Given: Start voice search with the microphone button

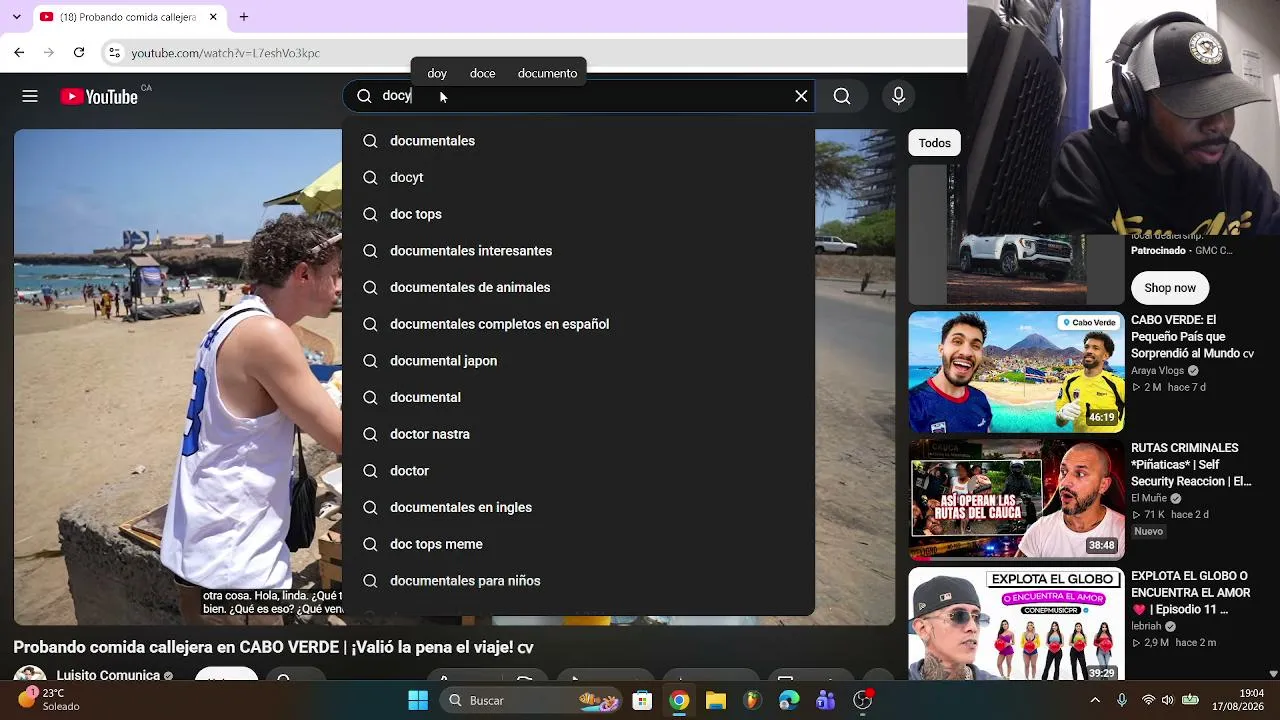Looking at the screenshot, I should point(898,96).
